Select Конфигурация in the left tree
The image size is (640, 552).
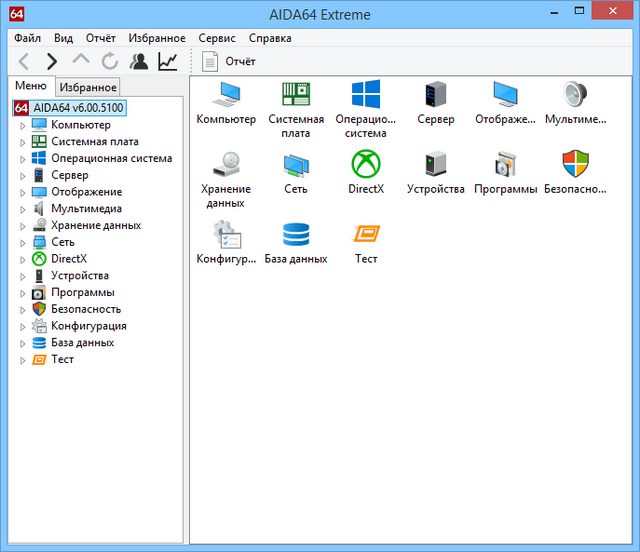pos(88,326)
